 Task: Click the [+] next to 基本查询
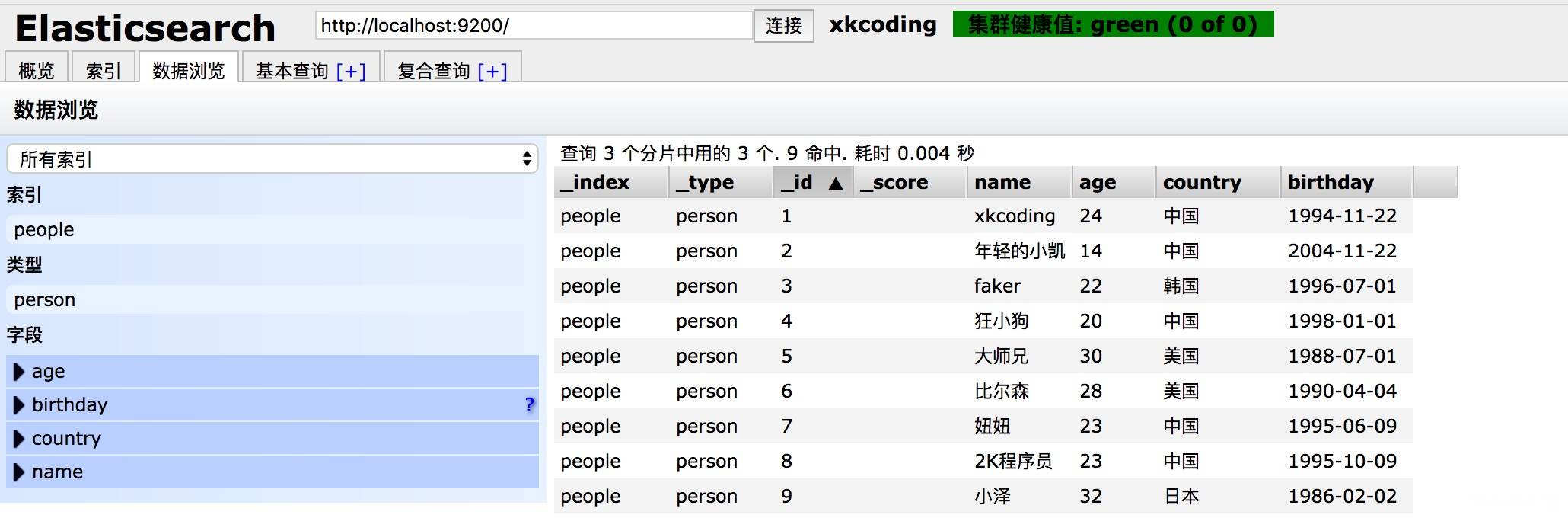click(x=351, y=71)
